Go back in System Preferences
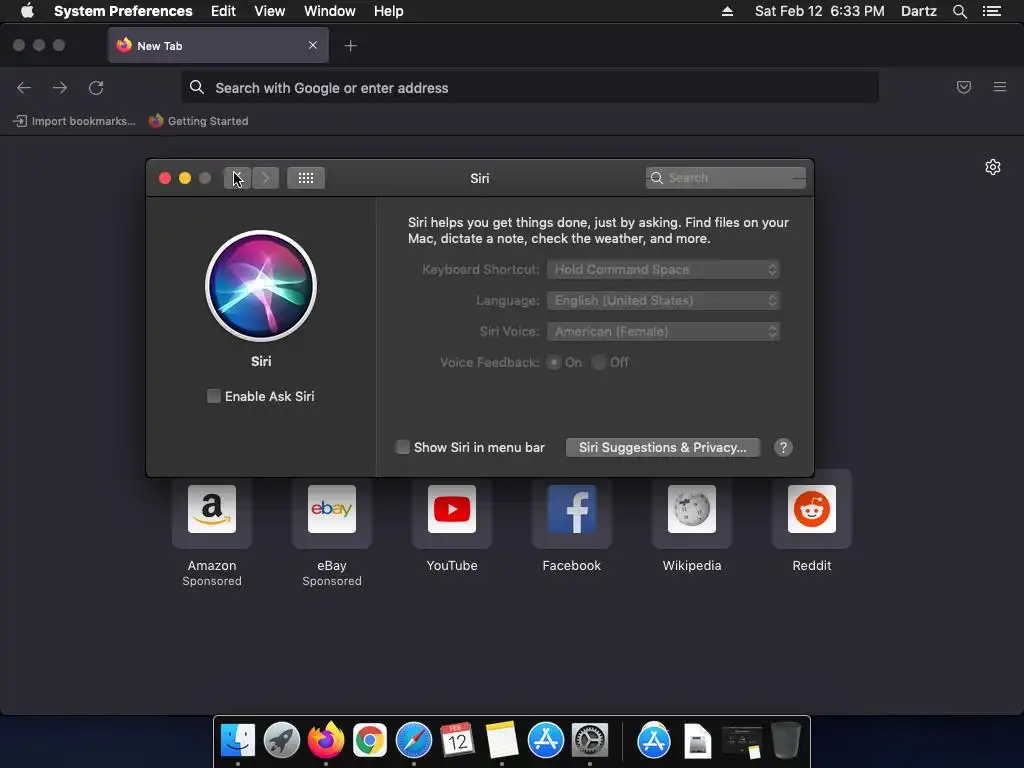 [237, 178]
